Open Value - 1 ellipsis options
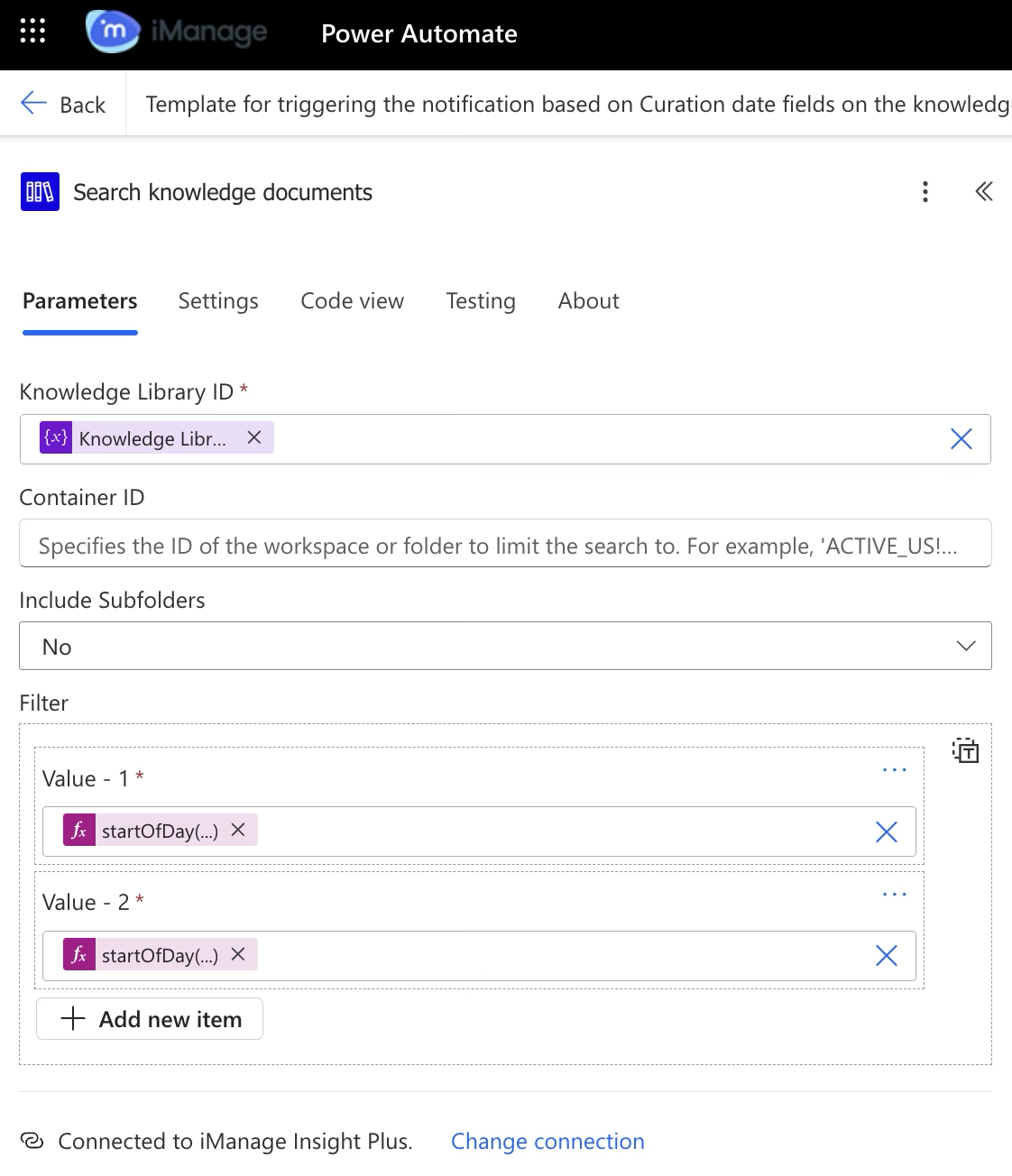The image size is (1012, 1176). point(895,770)
